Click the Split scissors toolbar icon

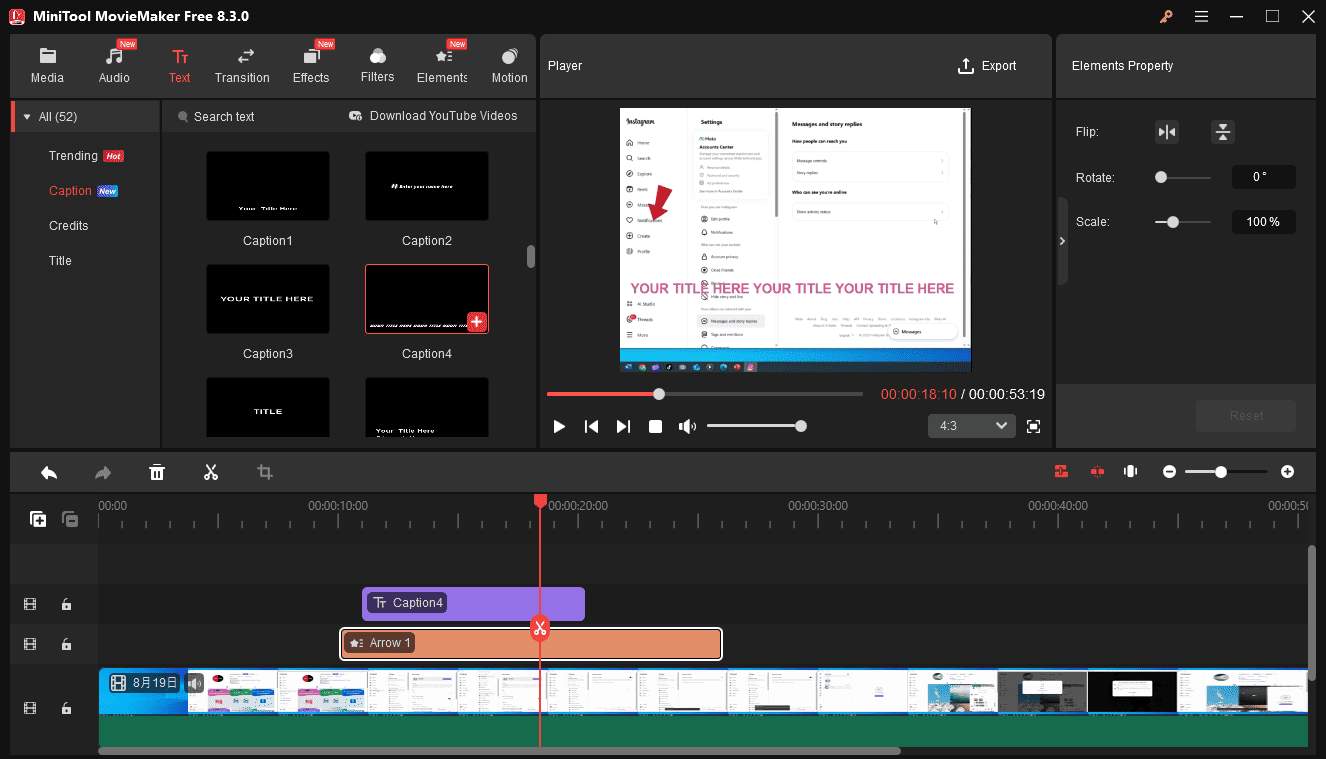pos(210,472)
